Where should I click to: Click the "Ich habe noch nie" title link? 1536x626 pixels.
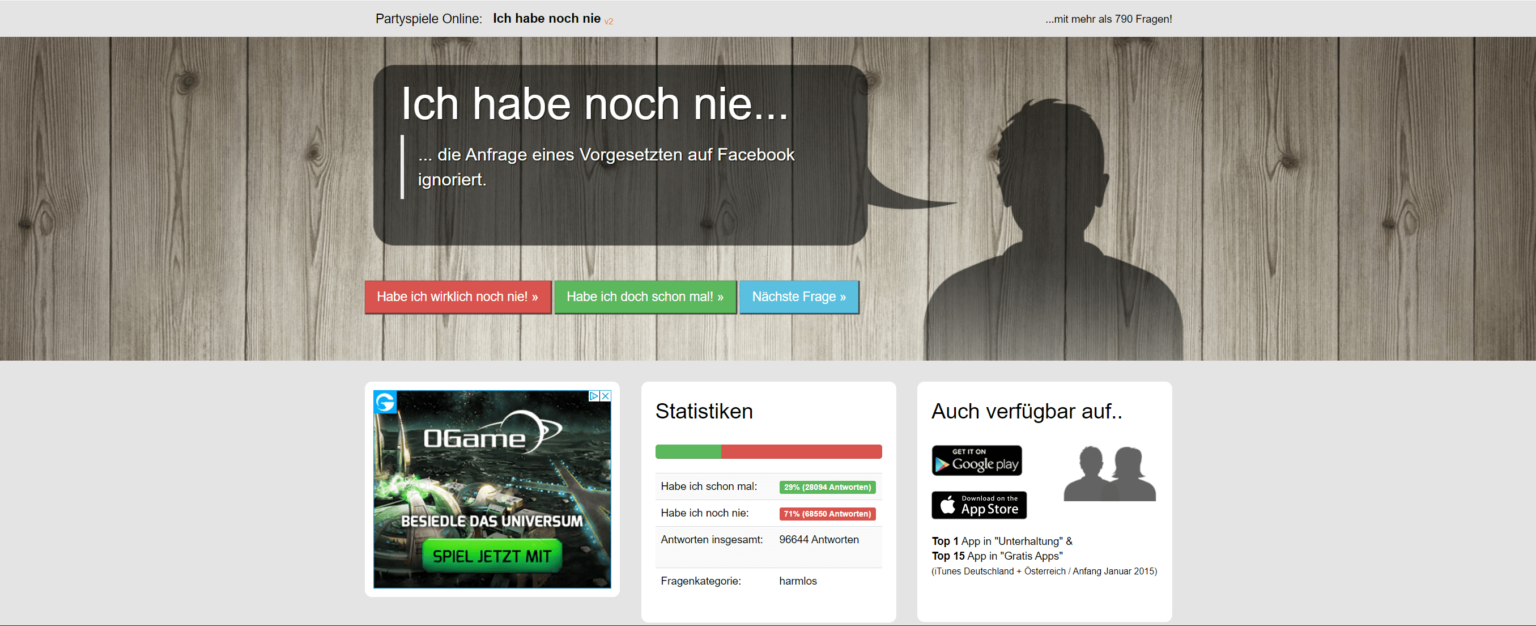546,19
